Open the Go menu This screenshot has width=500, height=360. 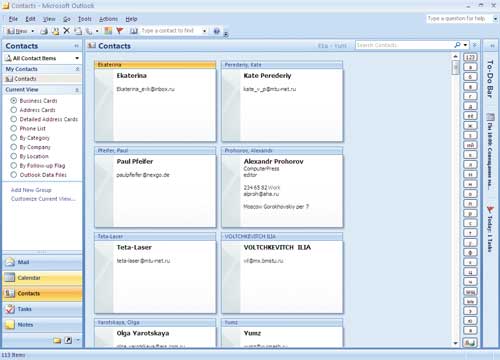67,19
